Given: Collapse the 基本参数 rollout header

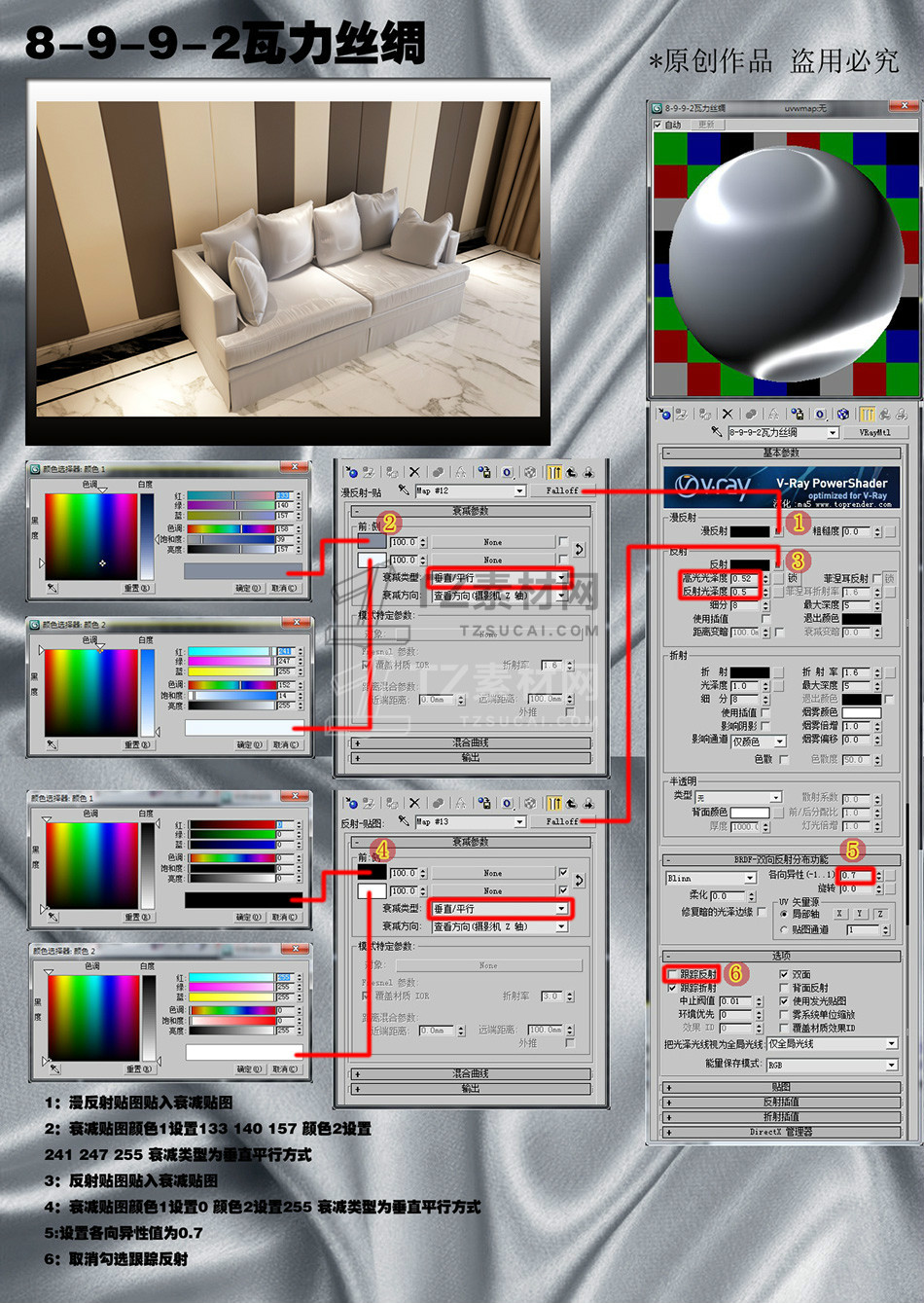Looking at the screenshot, I should (x=781, y=452).
